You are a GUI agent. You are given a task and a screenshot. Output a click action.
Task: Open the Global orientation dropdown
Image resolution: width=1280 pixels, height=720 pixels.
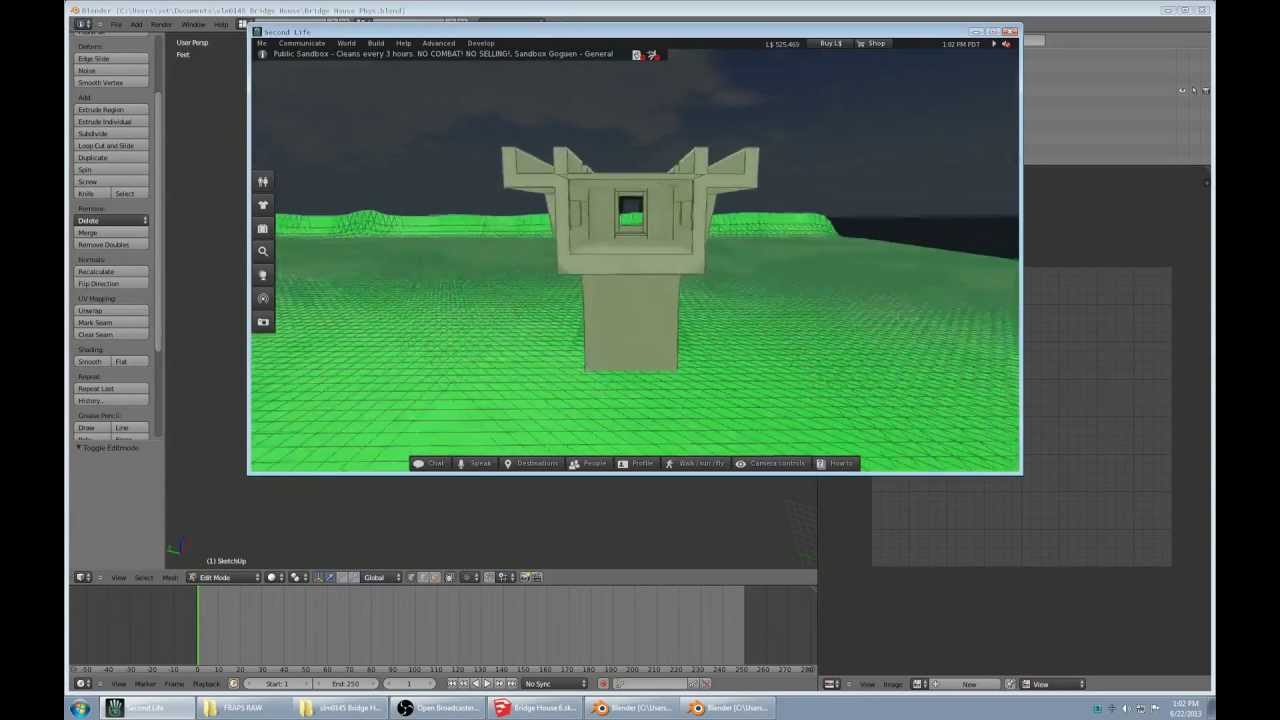[x=381, y=577]
